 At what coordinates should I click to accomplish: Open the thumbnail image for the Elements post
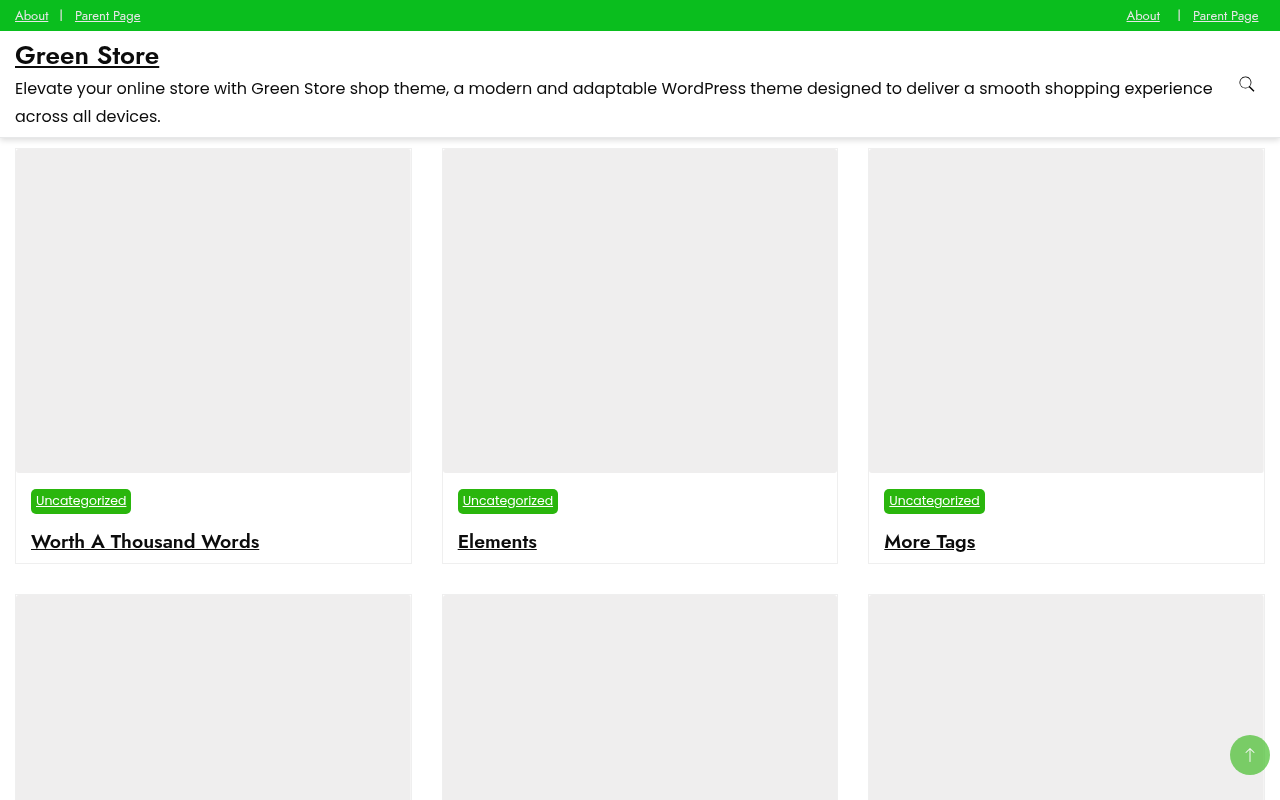point(640,311)
